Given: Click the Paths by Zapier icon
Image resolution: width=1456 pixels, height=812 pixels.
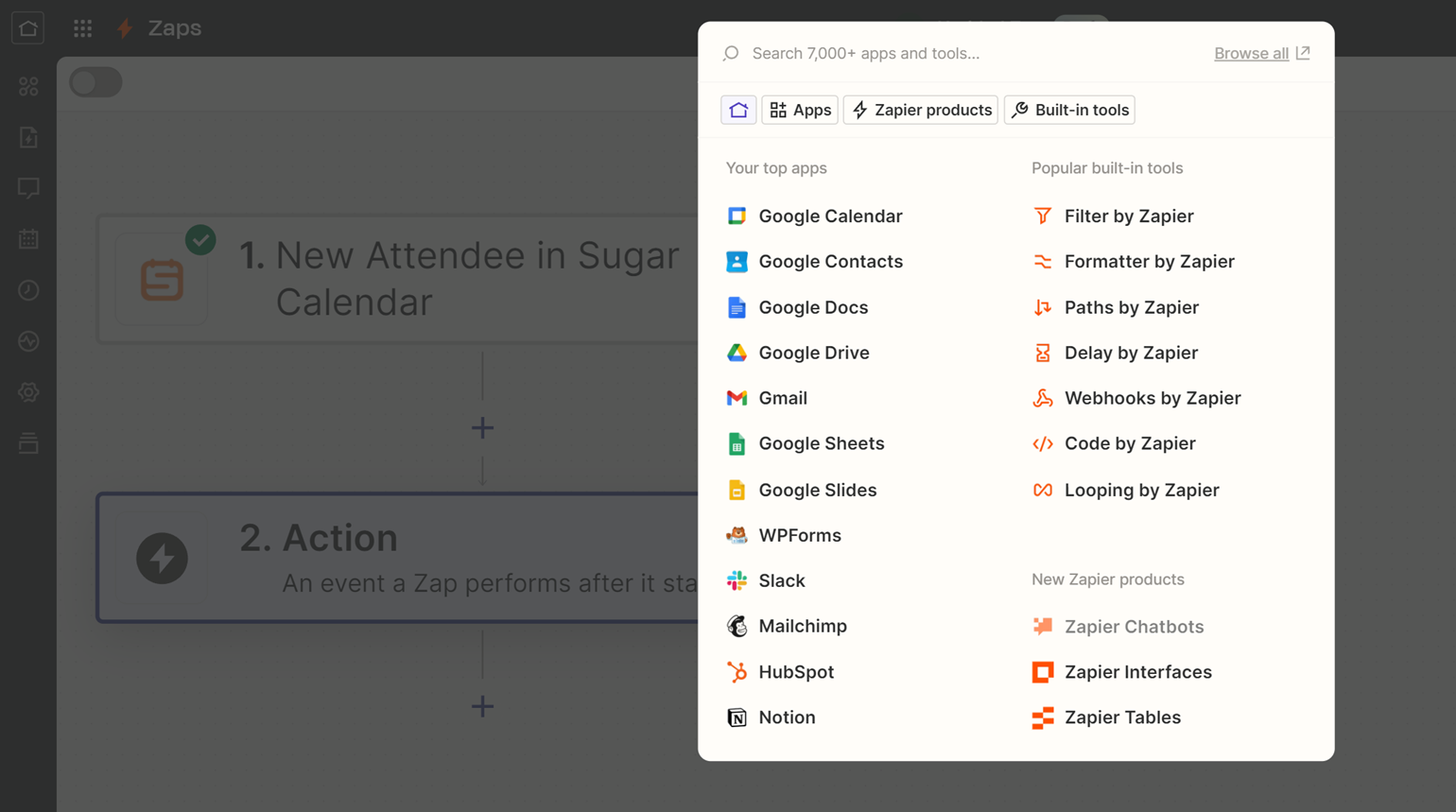Looking at the screenshot, I should pos(1043,307).
